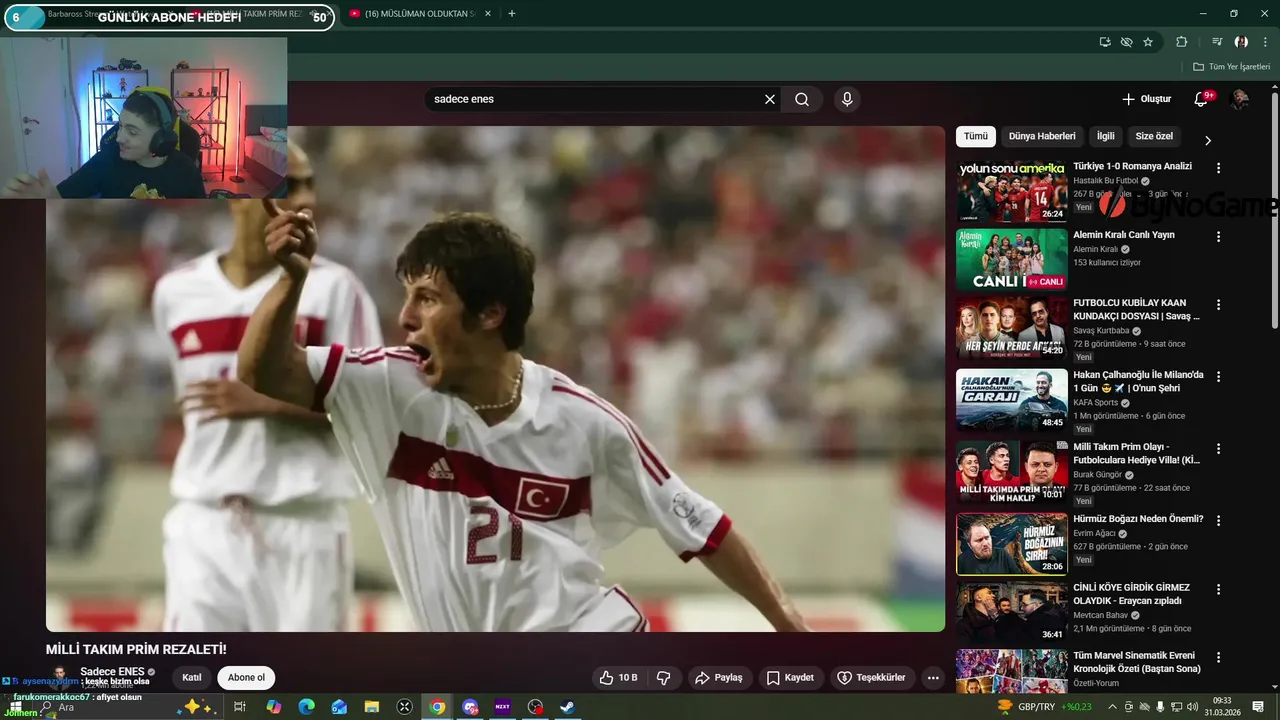
Task: Click the crossed-eye privacy icon in address bar
Action: click(x=1126, y=42)
